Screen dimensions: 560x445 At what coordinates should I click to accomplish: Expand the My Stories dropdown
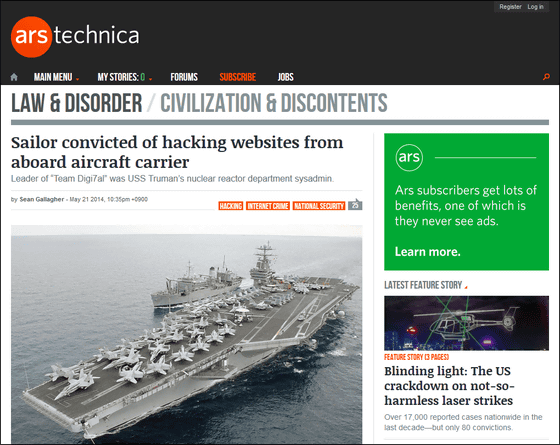tap(125, 77)
